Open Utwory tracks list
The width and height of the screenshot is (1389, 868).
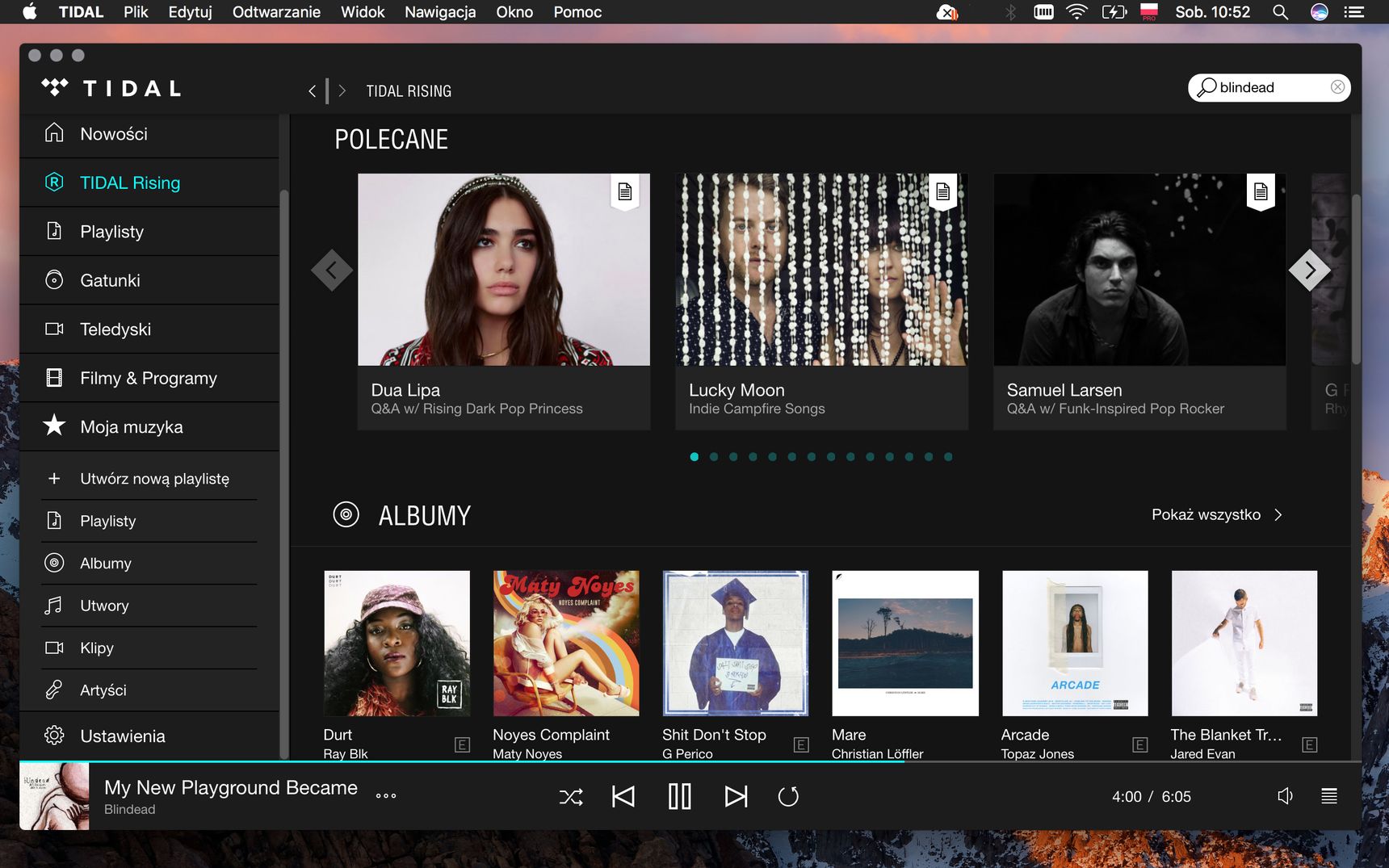[x=150, y=606]
